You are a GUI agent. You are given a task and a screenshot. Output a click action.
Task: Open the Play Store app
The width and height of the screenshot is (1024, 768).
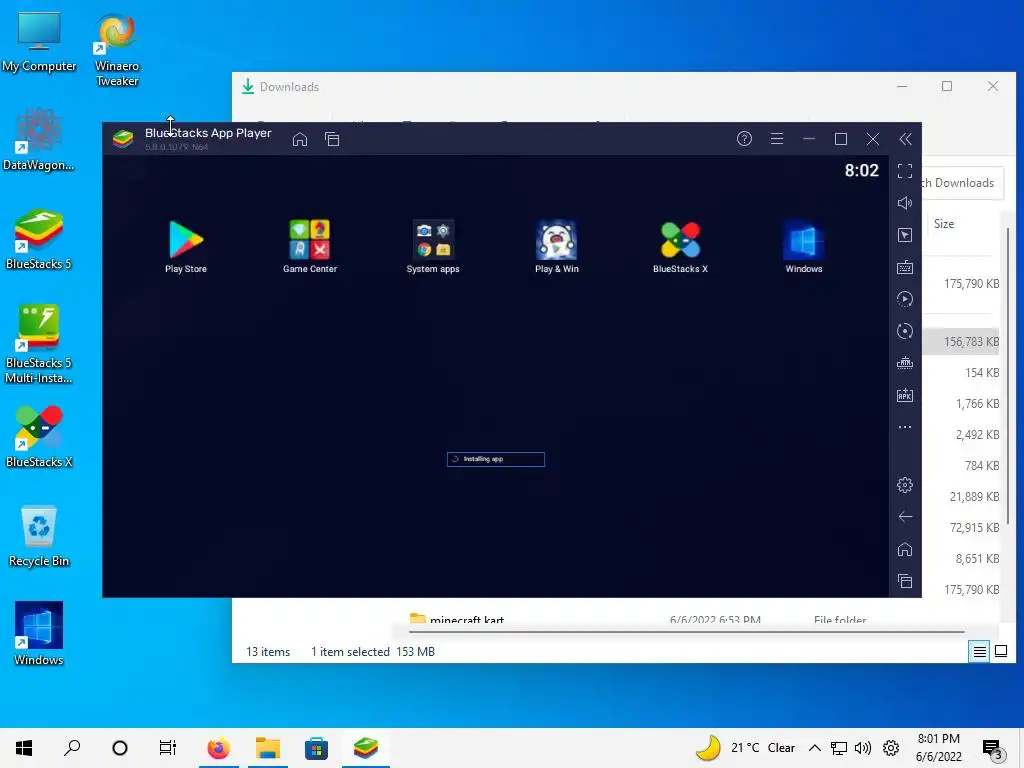185,246
